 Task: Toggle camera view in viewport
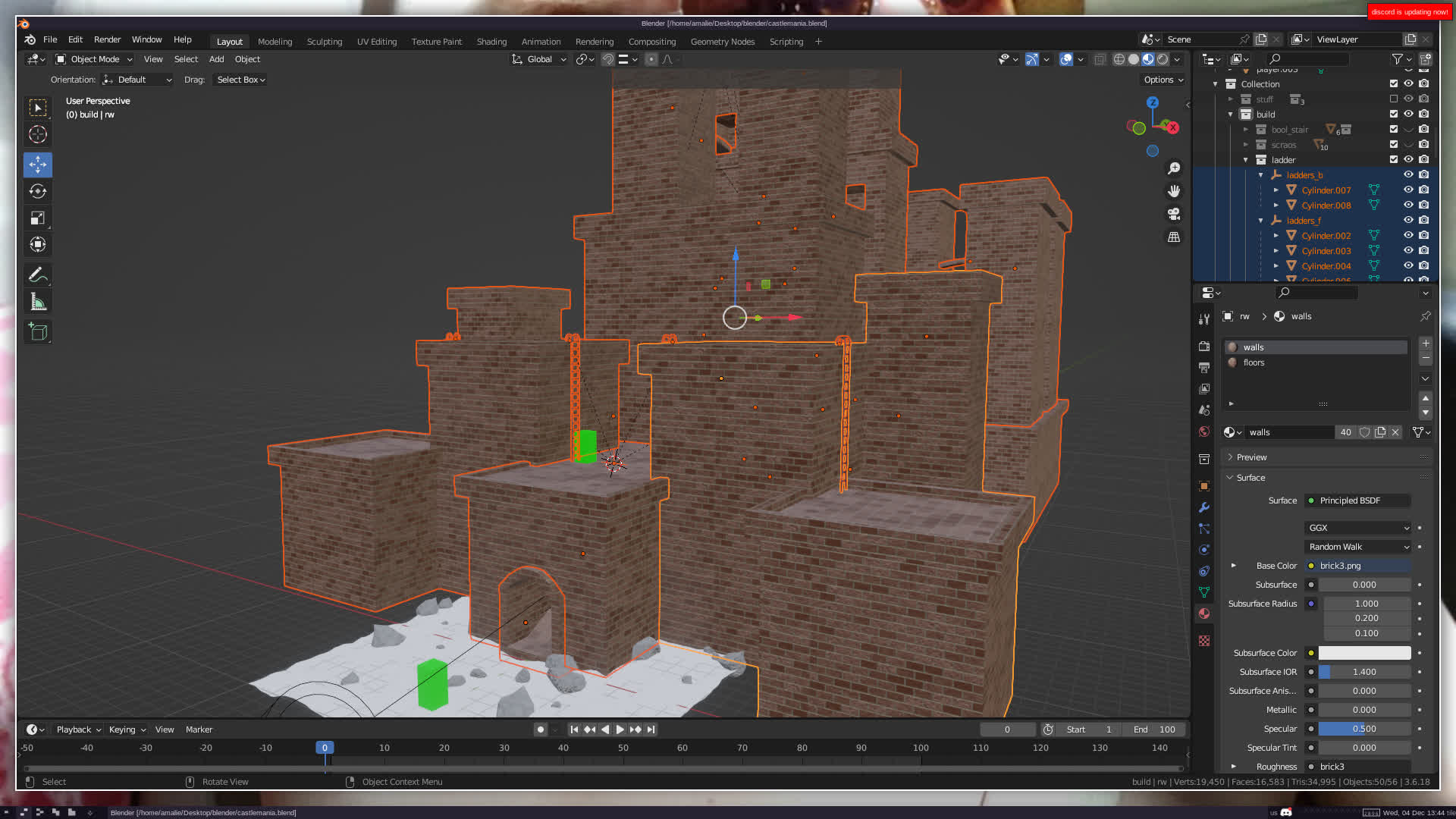[1174, 214]
